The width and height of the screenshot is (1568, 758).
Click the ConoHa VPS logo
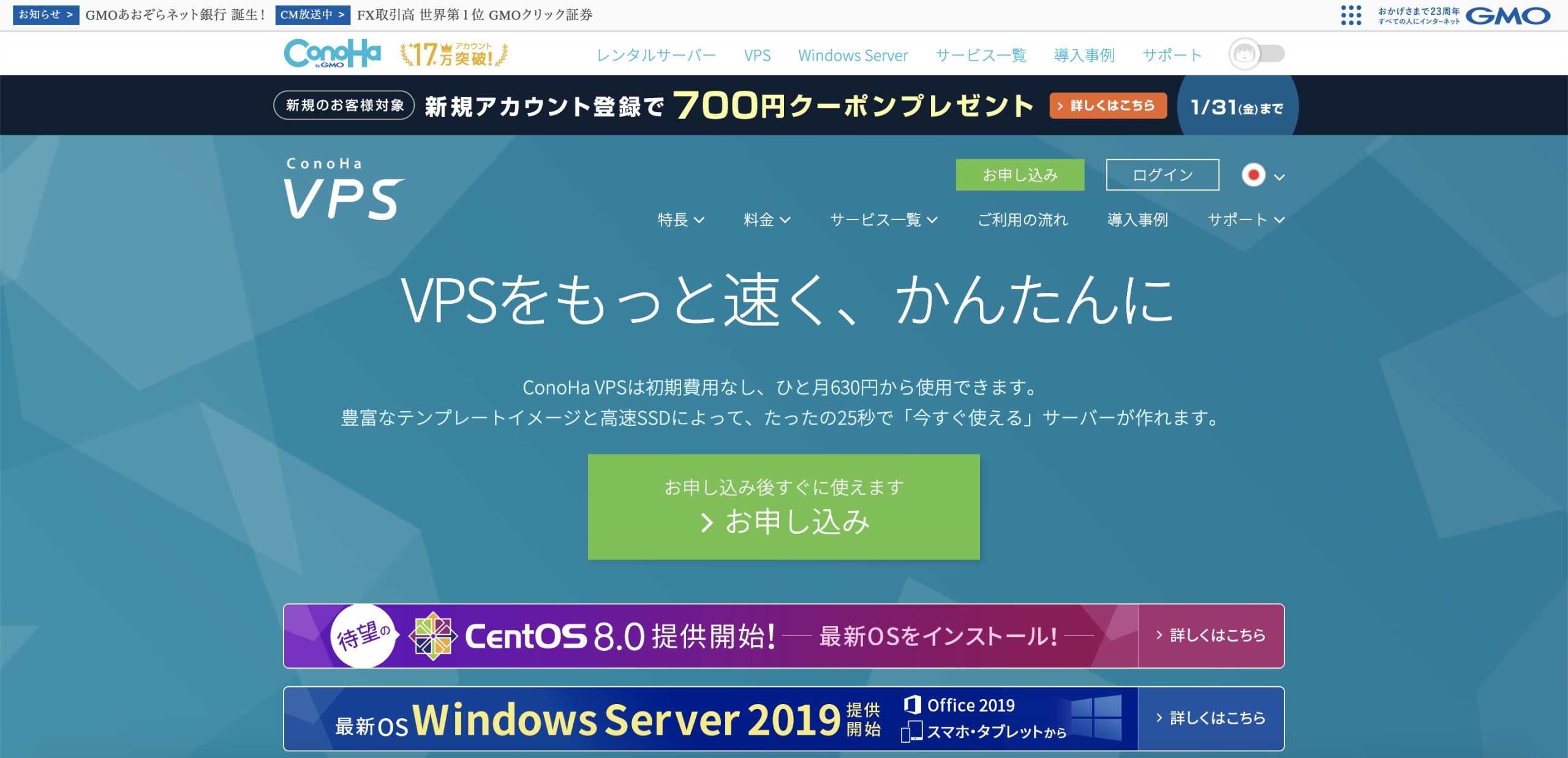344,189
